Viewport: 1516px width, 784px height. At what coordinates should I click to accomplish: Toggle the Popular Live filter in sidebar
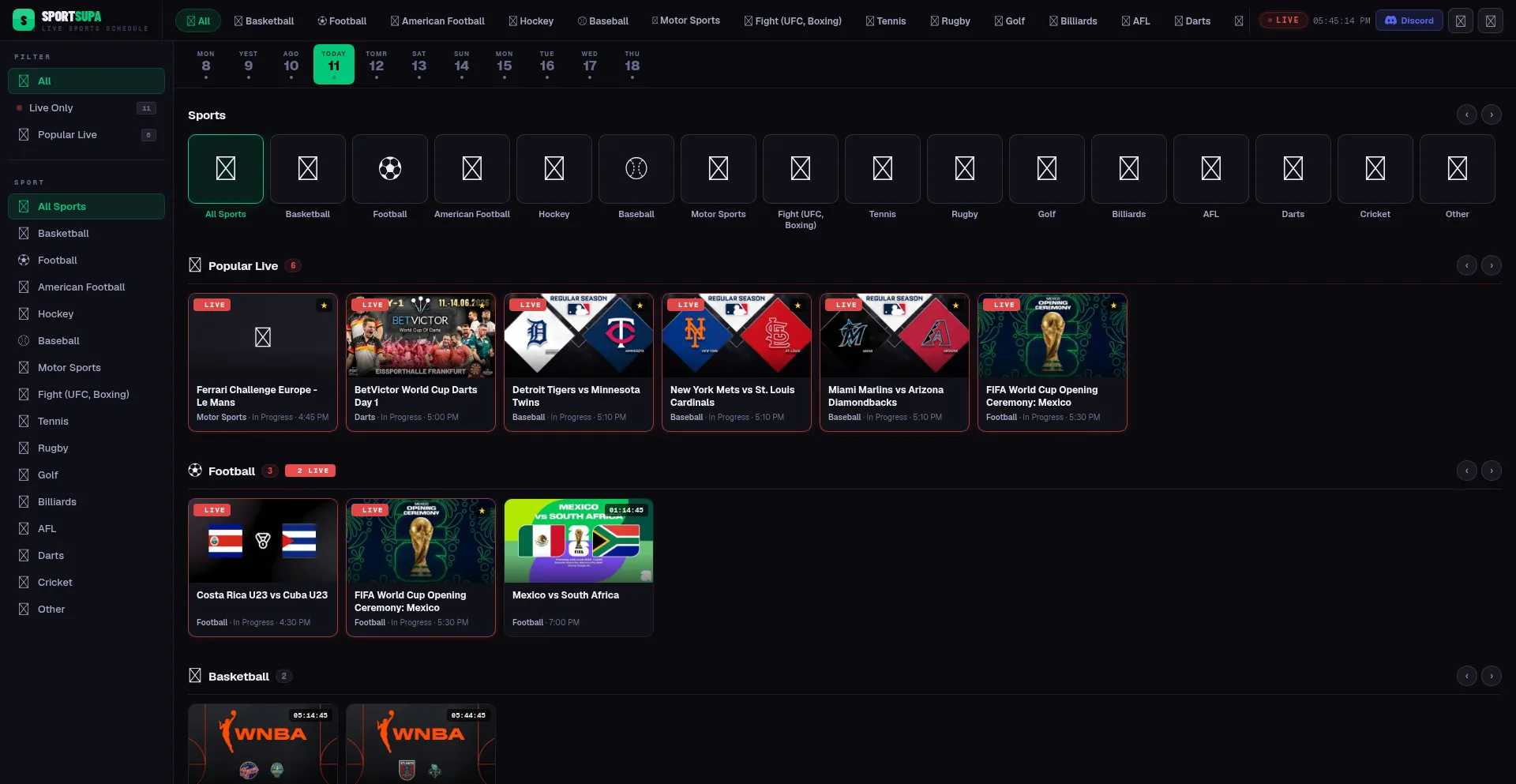pos(86,134)
